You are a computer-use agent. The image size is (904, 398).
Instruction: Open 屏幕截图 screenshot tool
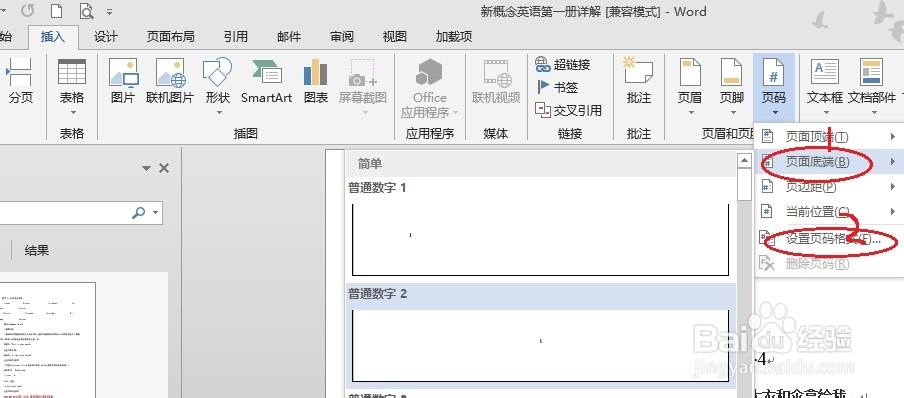tap(363, 87)
